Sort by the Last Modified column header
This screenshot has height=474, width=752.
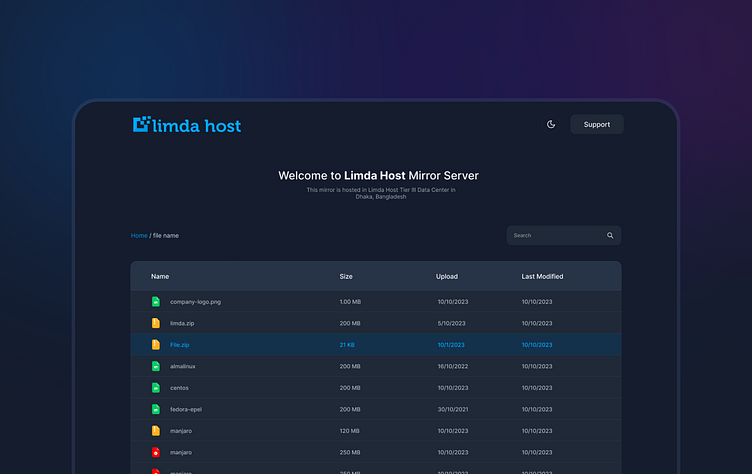(542, 276)
